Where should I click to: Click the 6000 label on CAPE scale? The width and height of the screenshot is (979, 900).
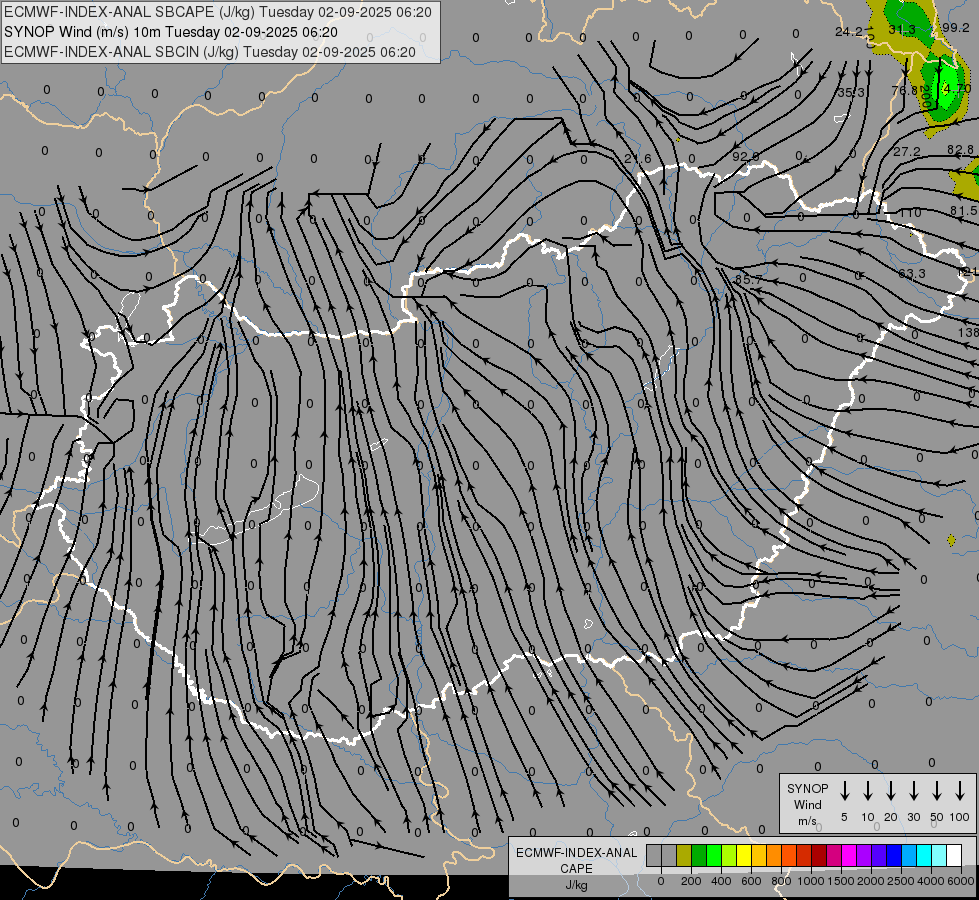tap(961, 881)
